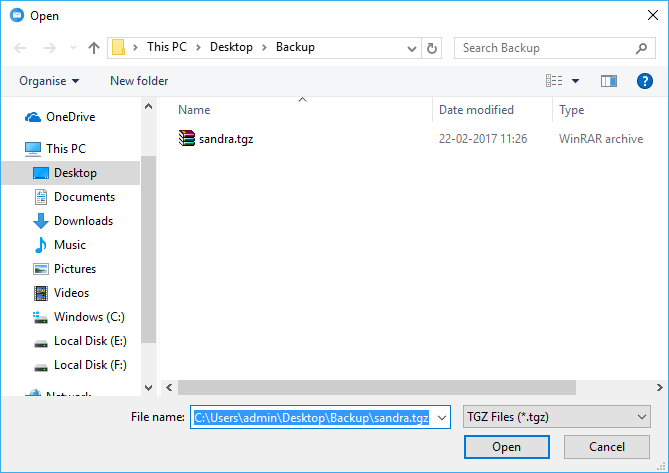Viewport: 669px width, 473px height.
Task: Select the sandra.tgz WinRAR archive file
Action: point(225,139)
